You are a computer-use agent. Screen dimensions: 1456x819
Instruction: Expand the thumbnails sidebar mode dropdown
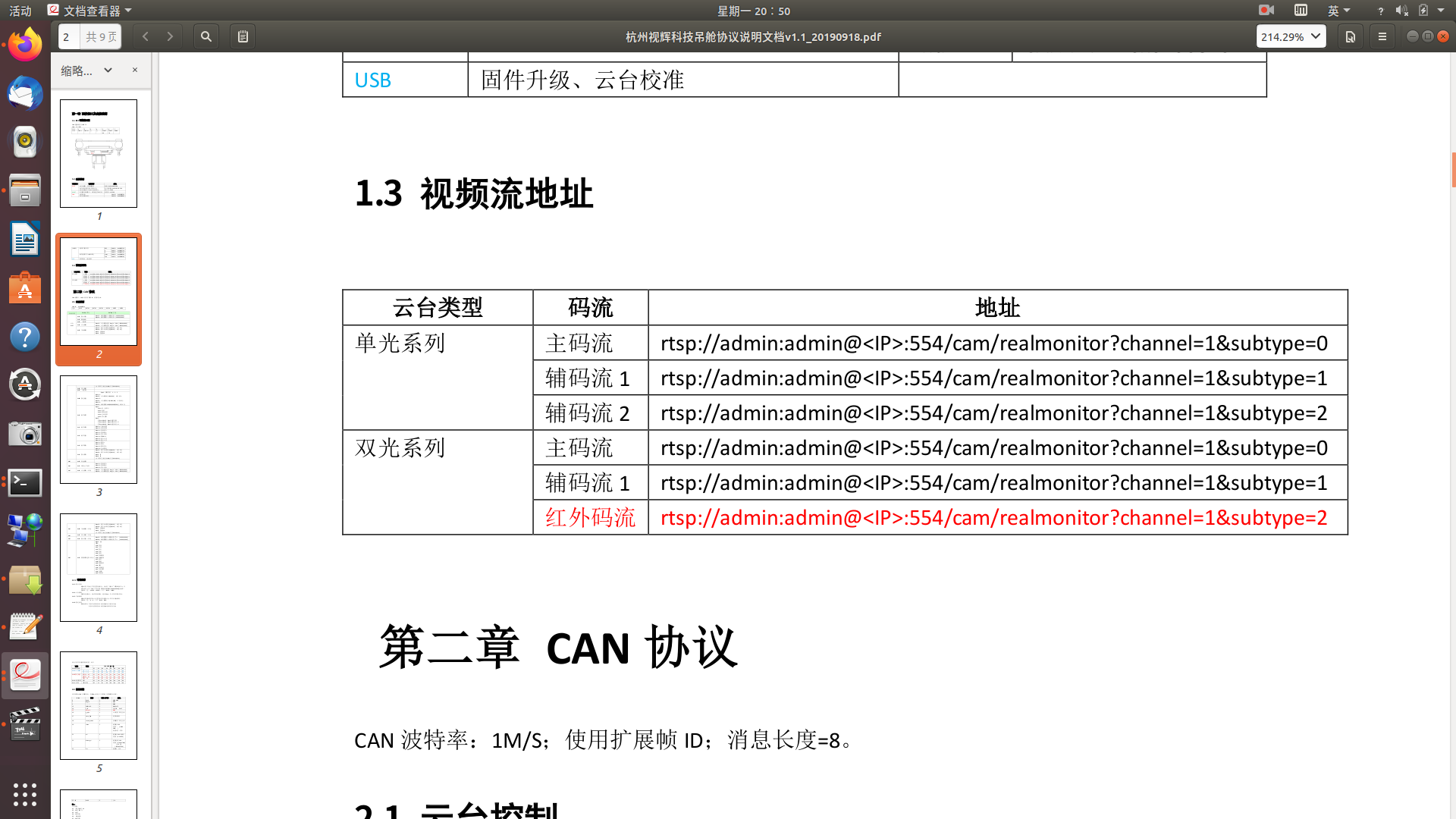pos(108,70)
